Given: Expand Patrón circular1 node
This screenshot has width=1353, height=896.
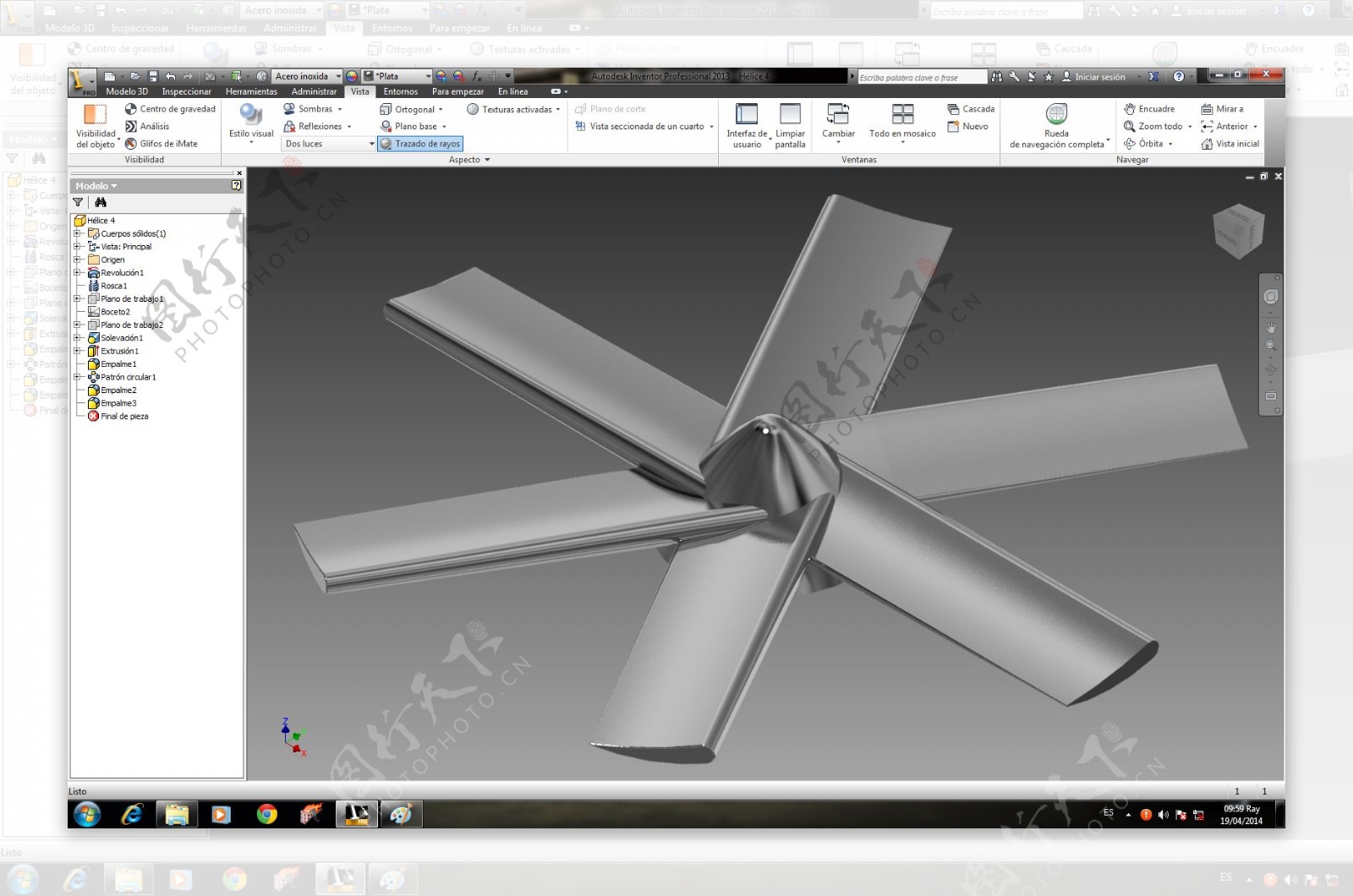Looking at the screenshot, I should 78,377.
